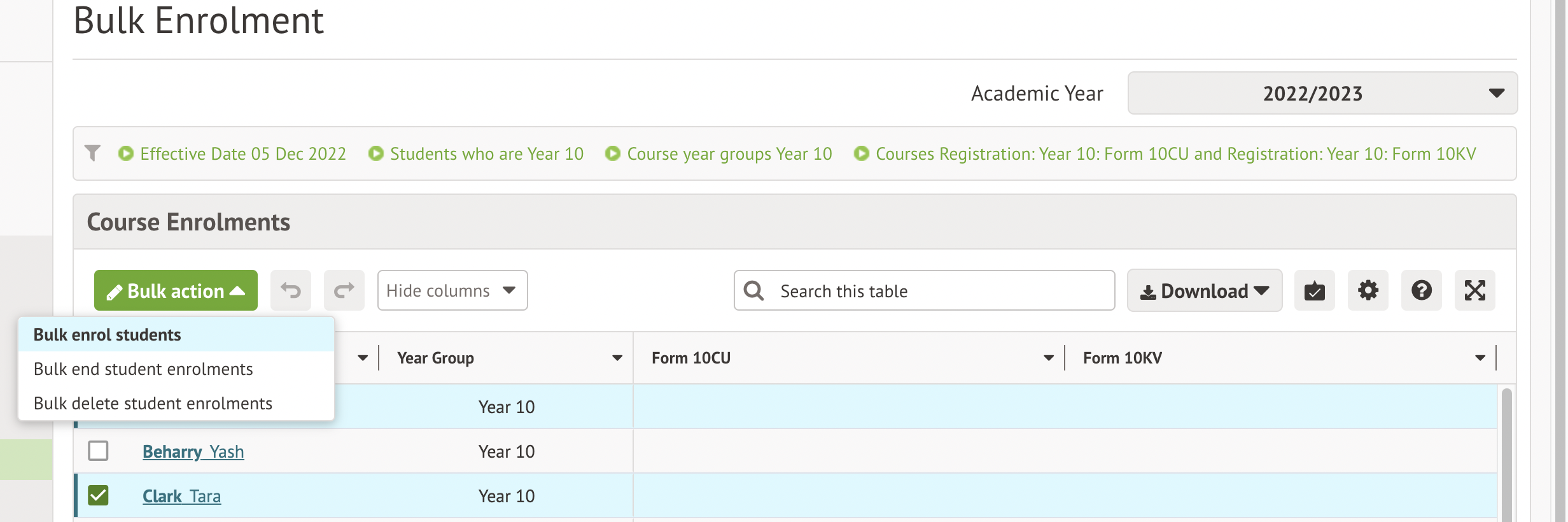This screenshot has width=1568, height=522.
Task: Select Bulk enrol students menu option
Action: click(108, 335)
